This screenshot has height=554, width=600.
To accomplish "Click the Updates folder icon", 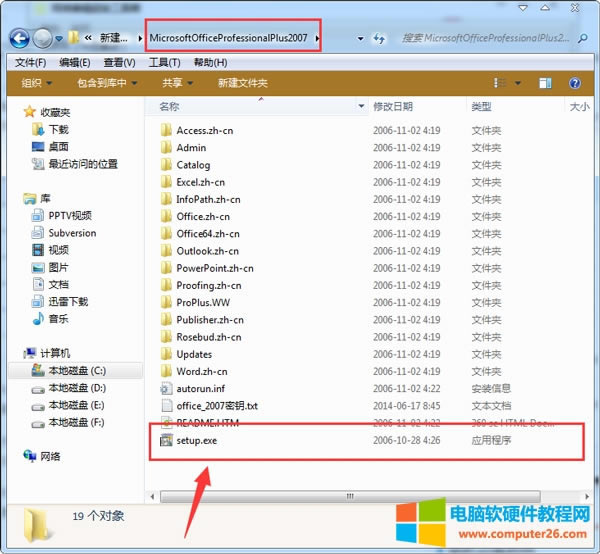I will [166, 354].
